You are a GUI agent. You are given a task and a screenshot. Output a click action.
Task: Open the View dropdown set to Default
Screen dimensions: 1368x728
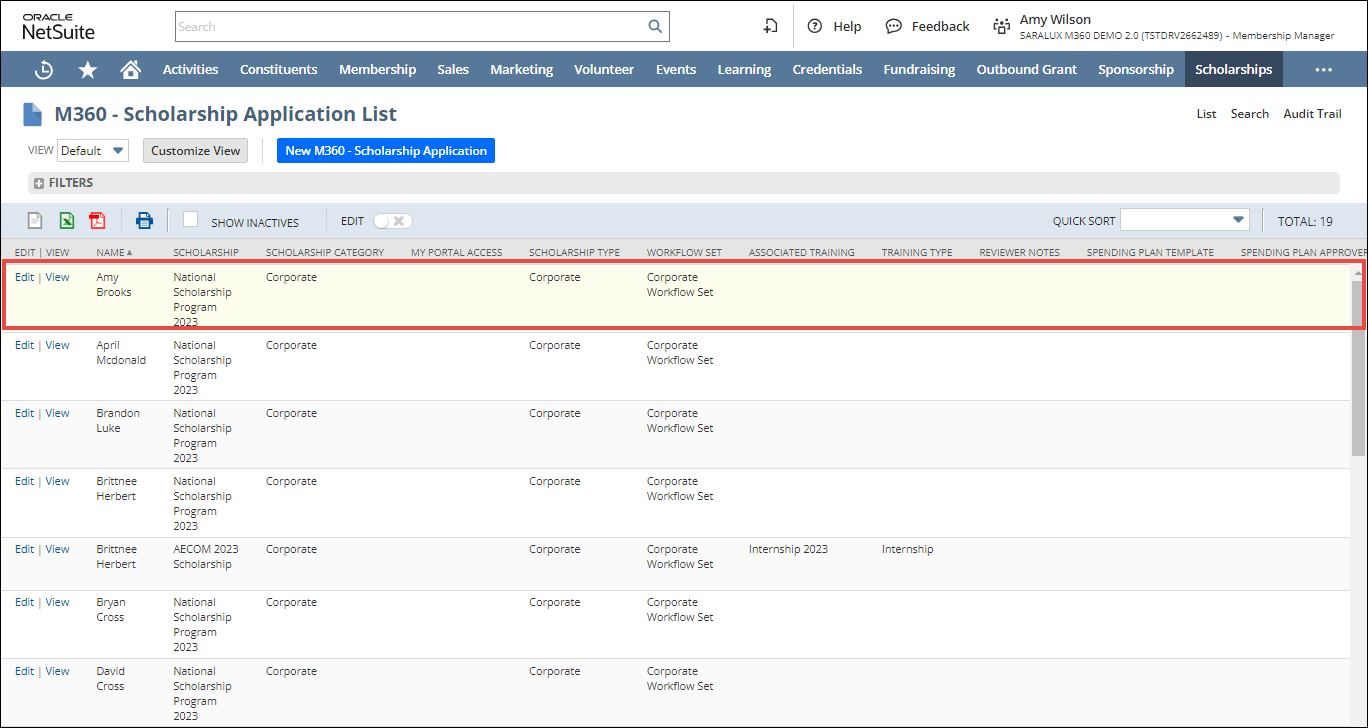pos(93,151)
